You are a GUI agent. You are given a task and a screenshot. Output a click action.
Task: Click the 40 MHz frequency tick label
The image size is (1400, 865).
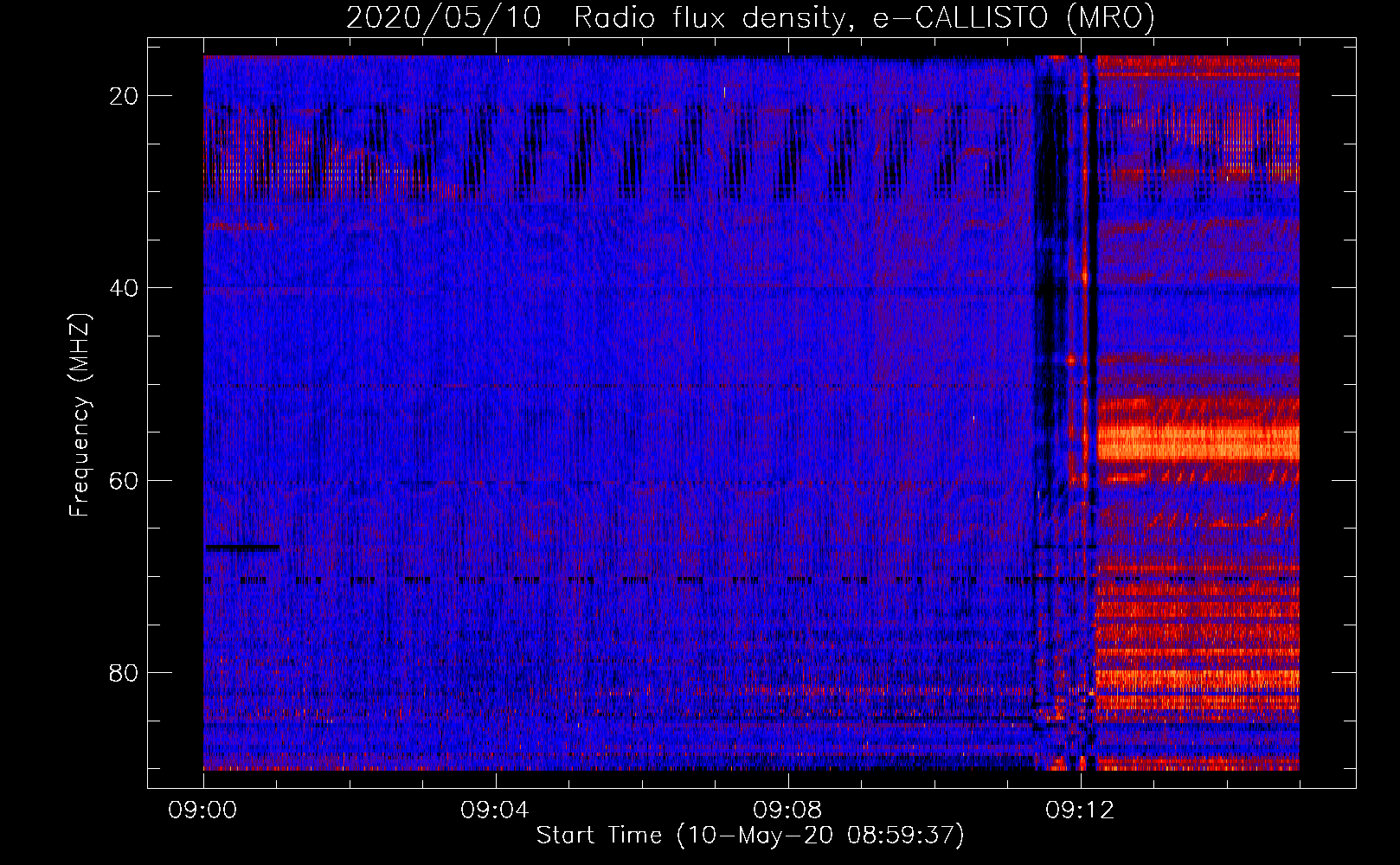coord(124,288)
